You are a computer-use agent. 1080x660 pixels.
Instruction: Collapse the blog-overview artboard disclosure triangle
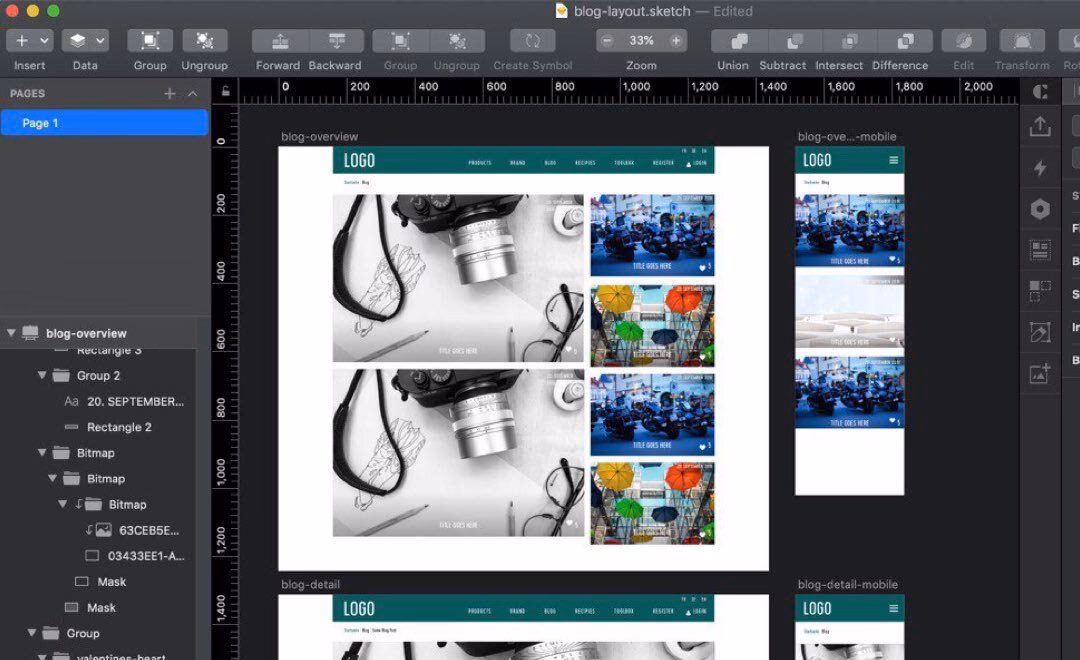pyautogui.click(x=11, y=332)
